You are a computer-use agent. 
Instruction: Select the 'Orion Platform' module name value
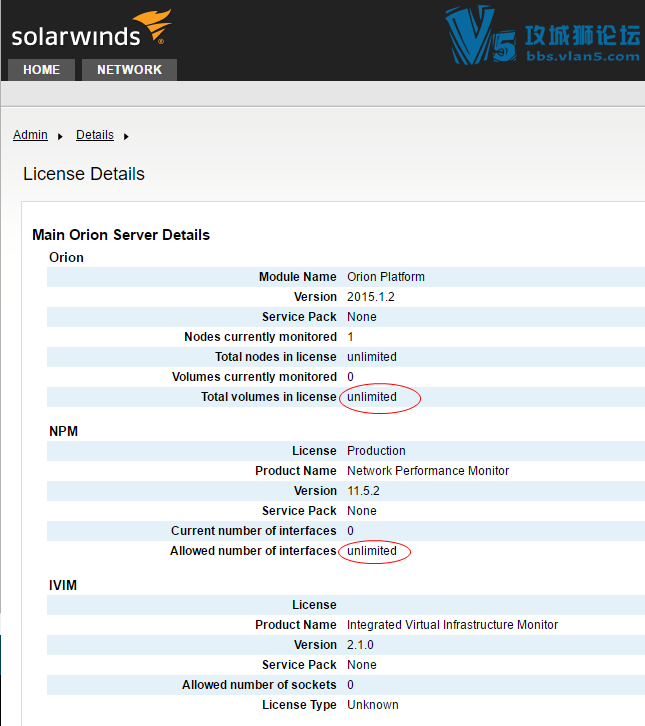[386, 277]
